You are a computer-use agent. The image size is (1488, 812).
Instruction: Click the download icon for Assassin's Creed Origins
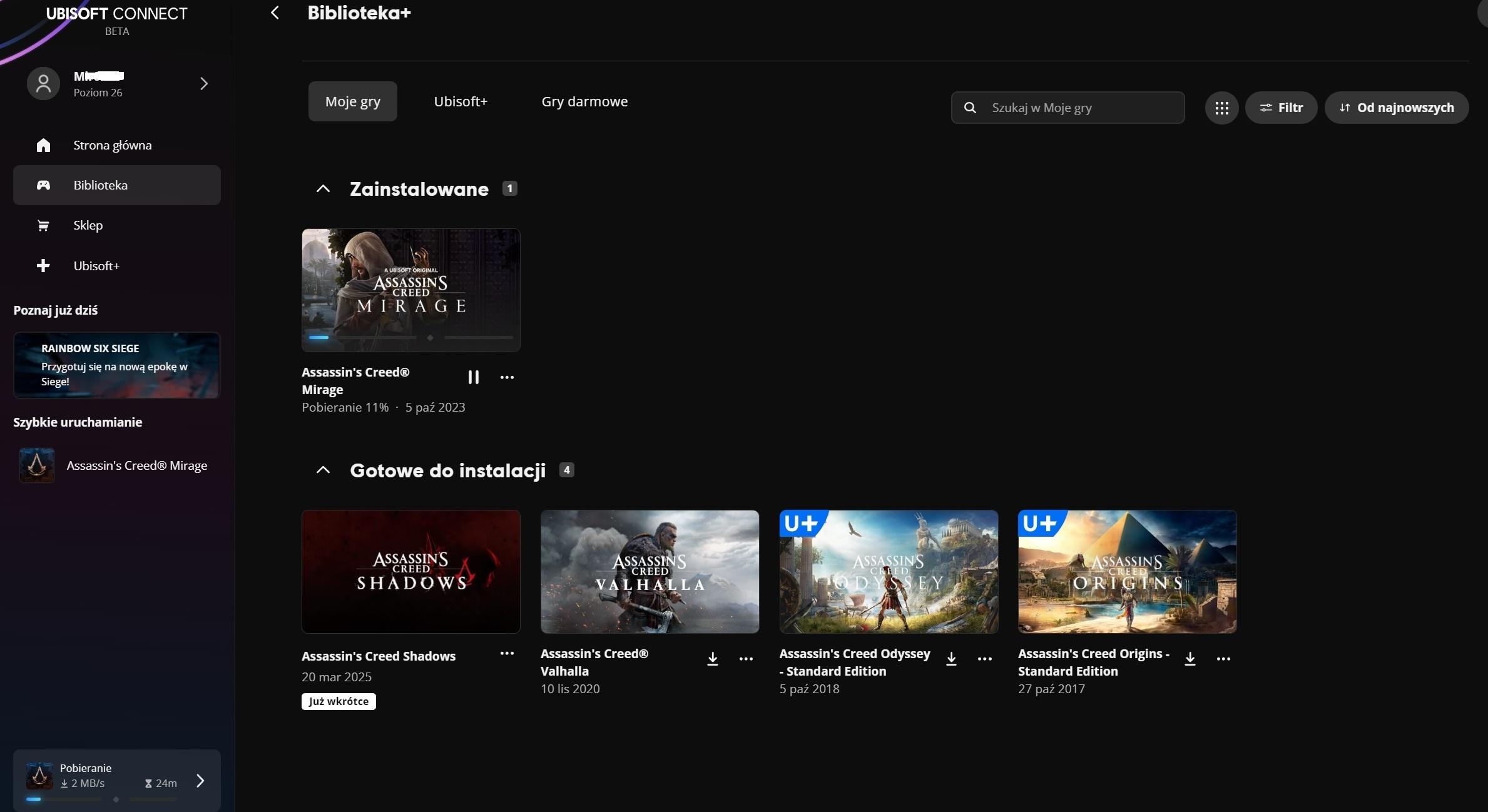pos(1190,659)
